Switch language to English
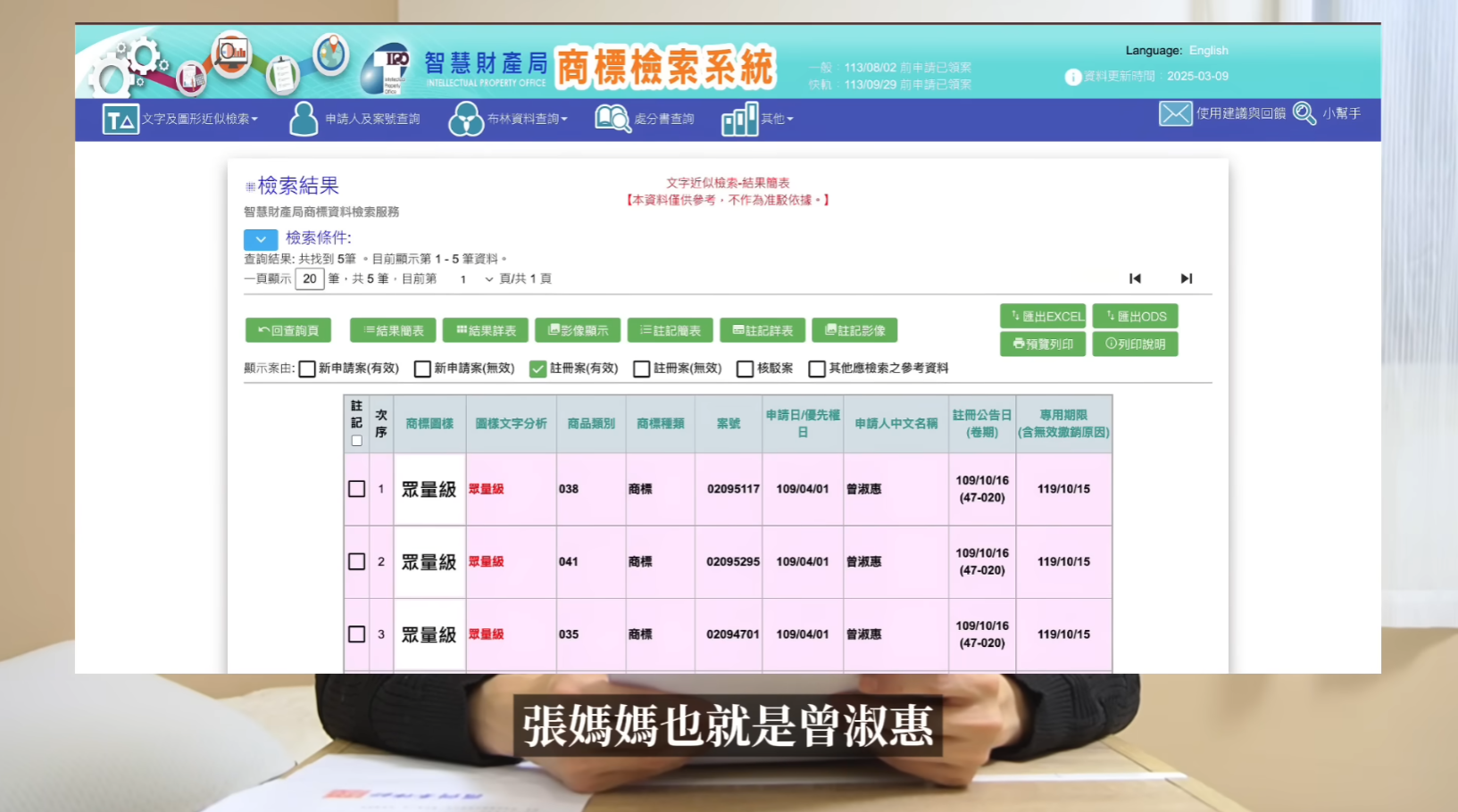The height and width of the screenshot is (812, 1458). 1208,51
